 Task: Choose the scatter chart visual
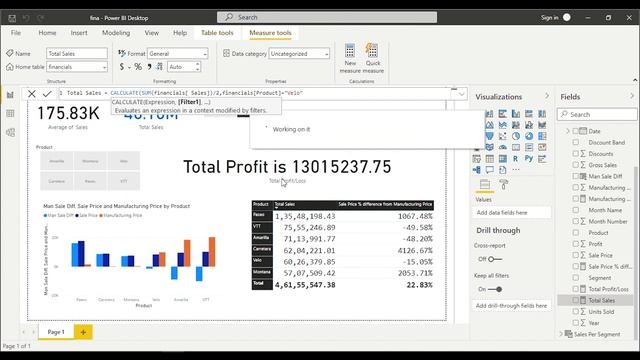coord(502,136)
